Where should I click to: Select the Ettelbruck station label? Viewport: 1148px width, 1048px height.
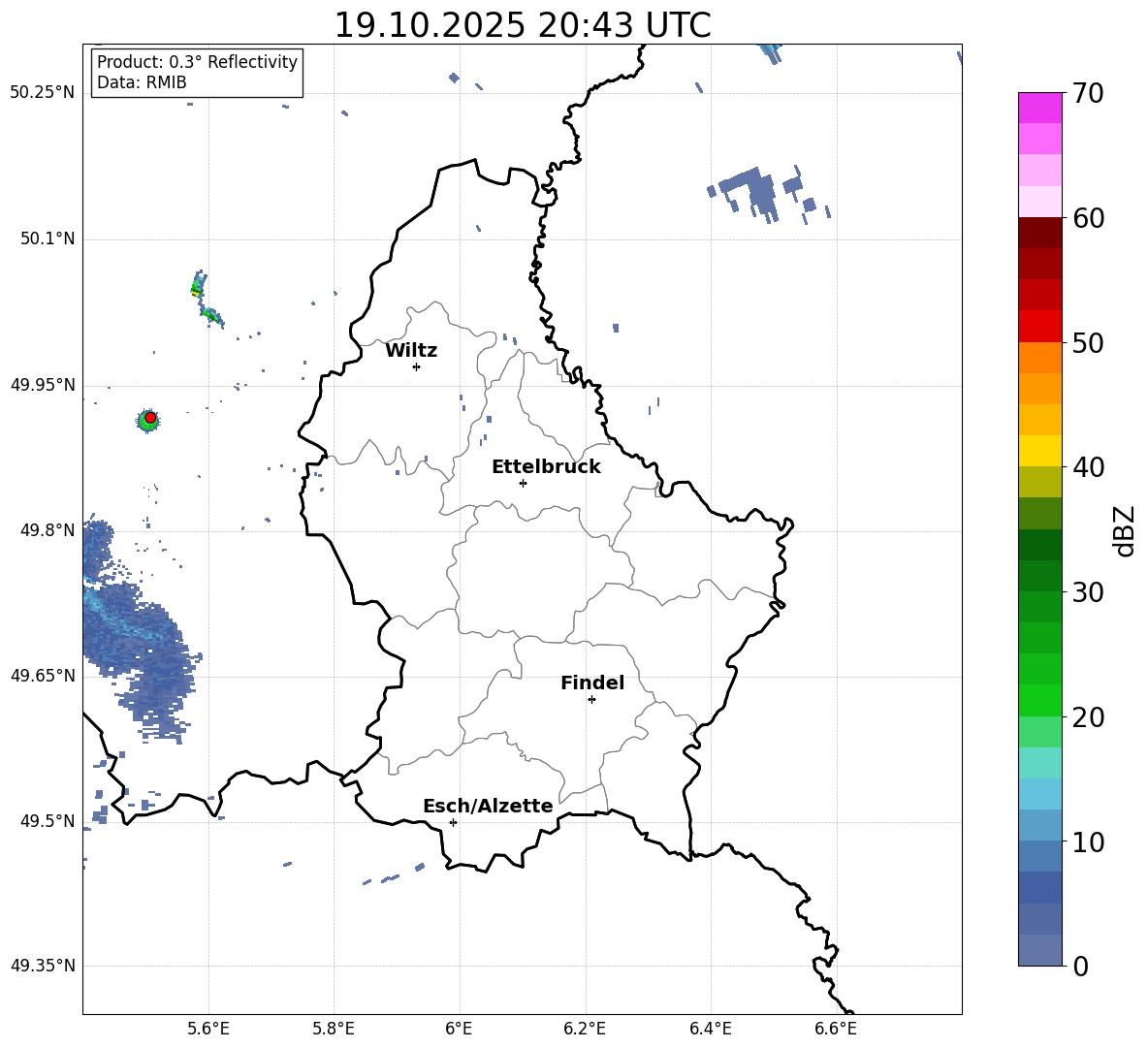click(546, 467)
